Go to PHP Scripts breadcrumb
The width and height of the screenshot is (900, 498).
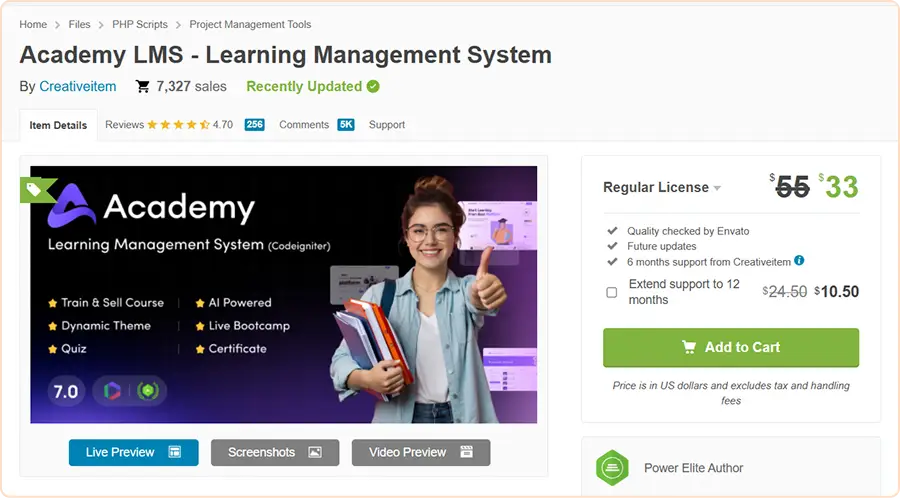[139, 24]
